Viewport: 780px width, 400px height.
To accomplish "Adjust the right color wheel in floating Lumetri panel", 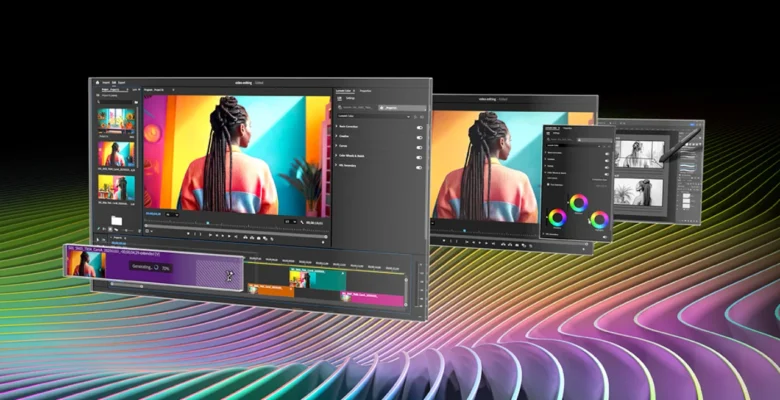I will coord(599,219).
